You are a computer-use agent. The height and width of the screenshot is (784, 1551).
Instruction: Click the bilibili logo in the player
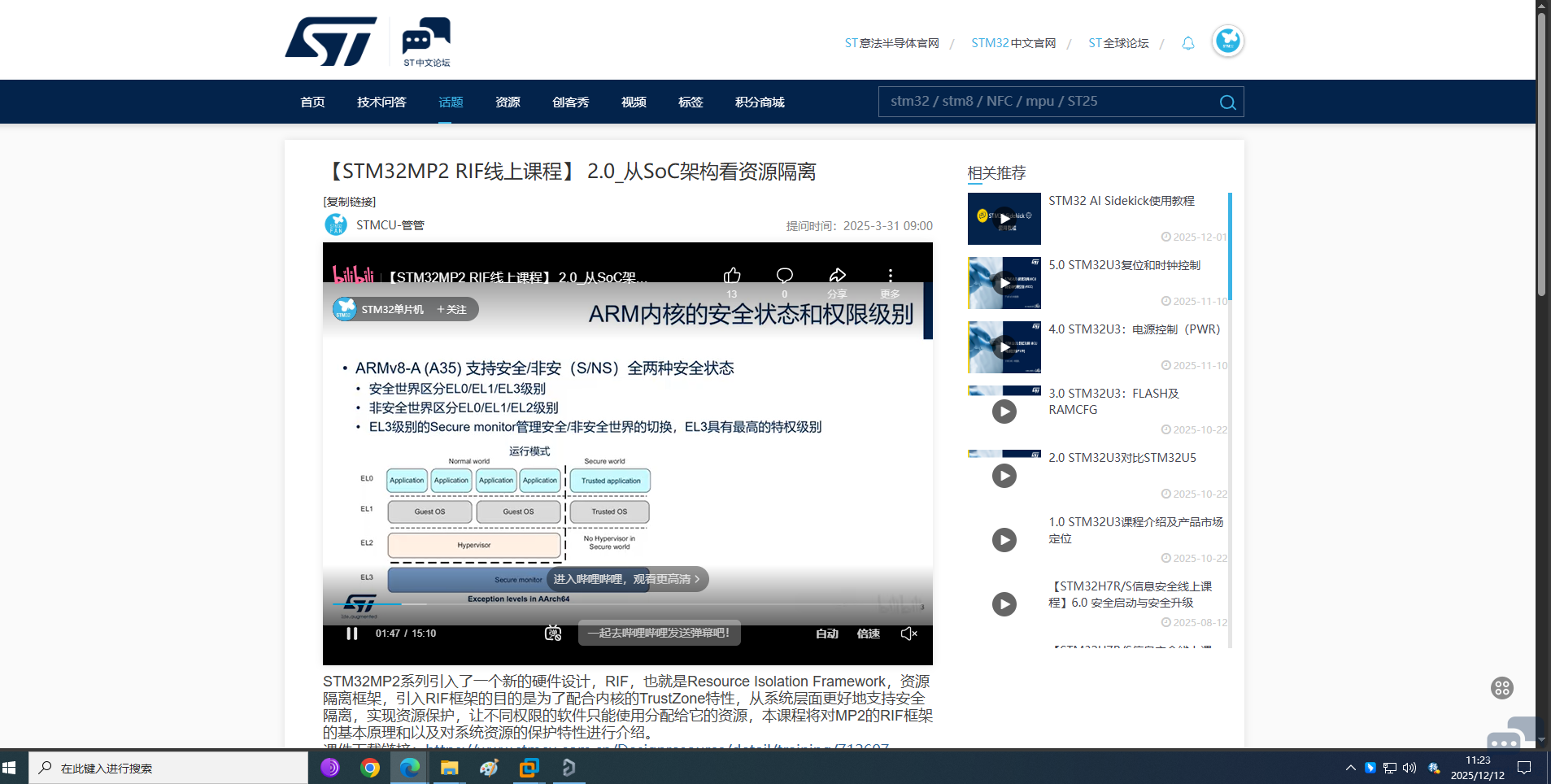tap(353, 275)
